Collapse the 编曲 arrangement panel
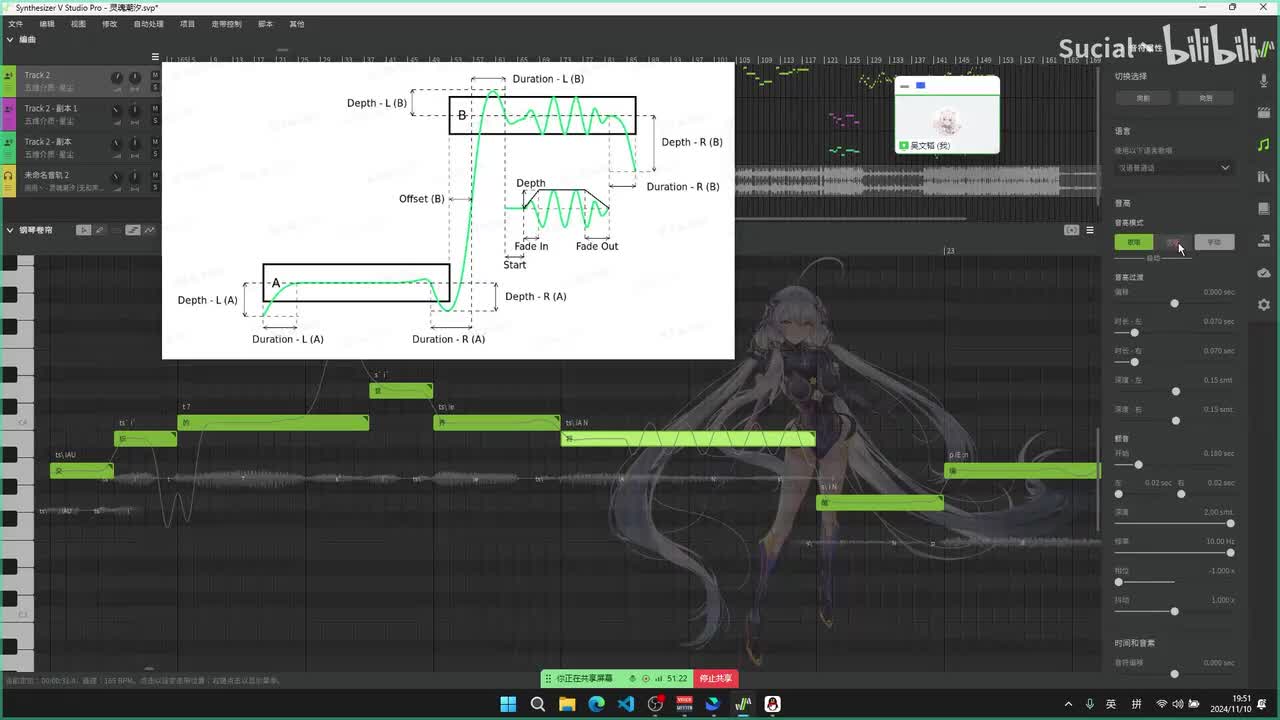This screenshot has height=720, width=1280. (10, 40)
